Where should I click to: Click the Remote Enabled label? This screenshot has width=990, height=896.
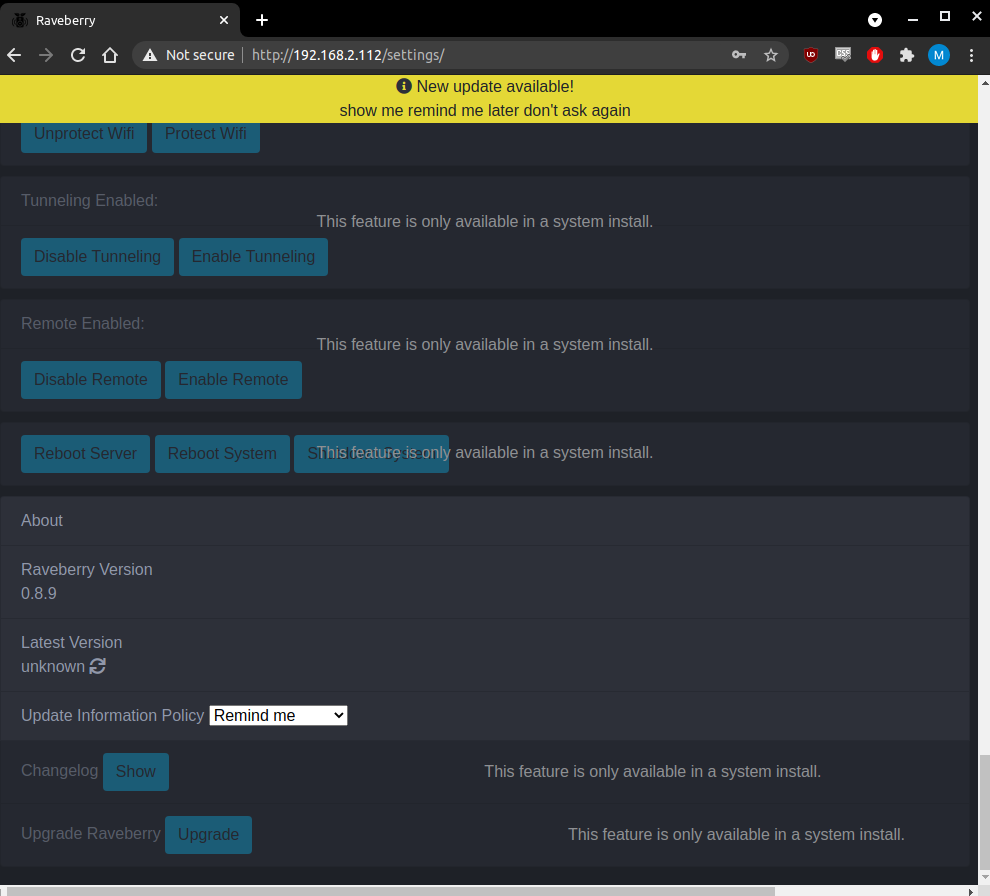pyautogui.click(x=83, y=323)
